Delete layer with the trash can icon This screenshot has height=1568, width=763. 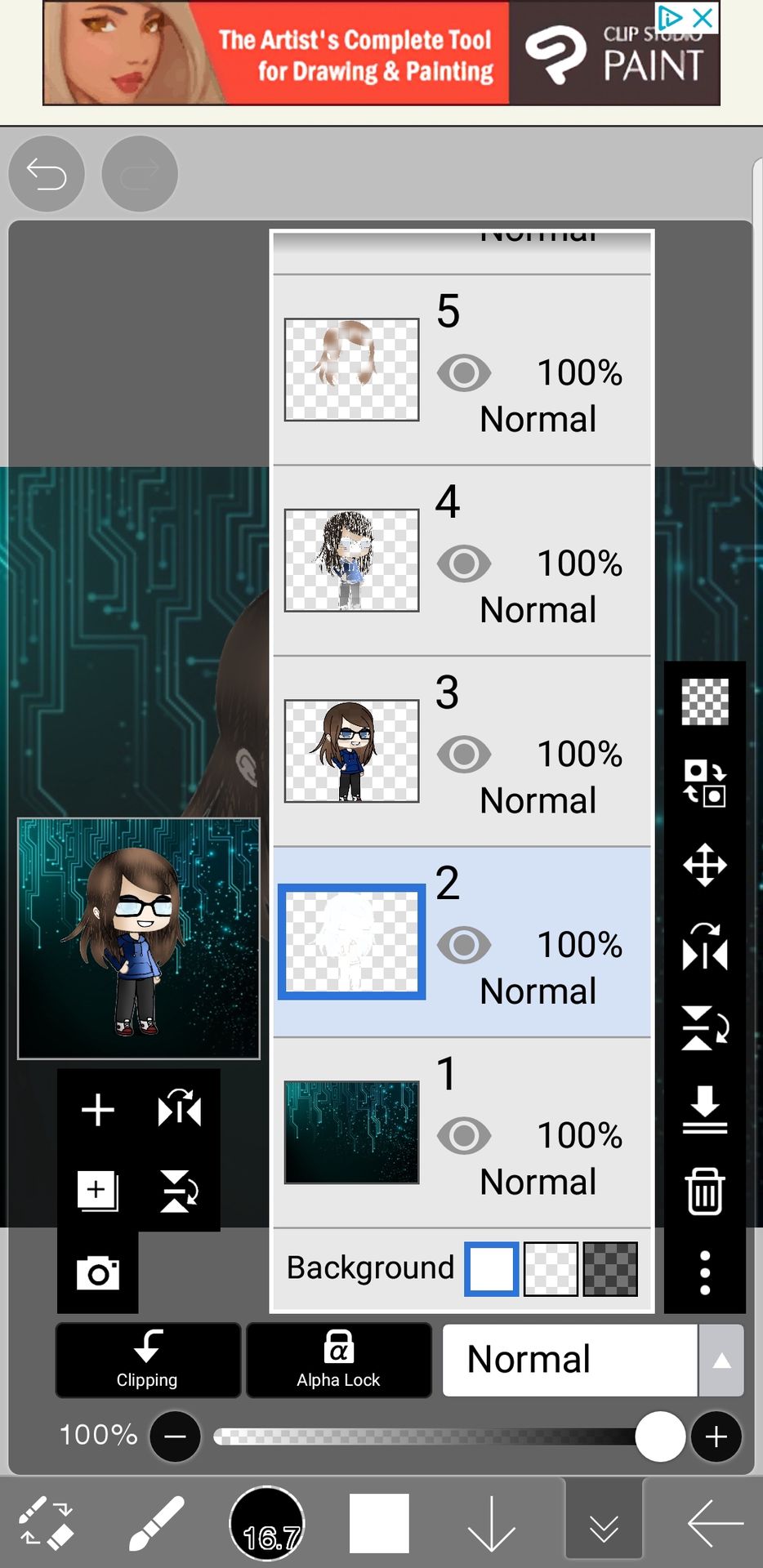click(x=704, y=1191)
